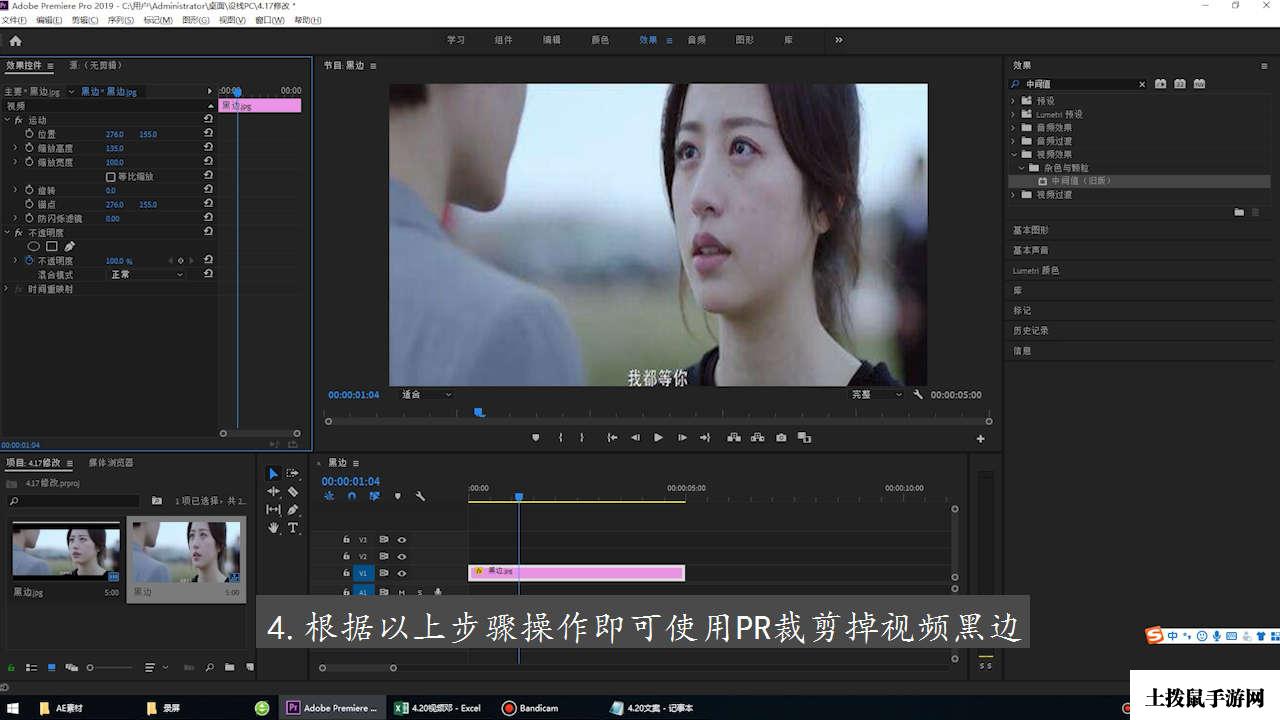Viewport: 1280px width, 720px height.
Task: Toggle linked selection in the timeline
Action: [x=374, y=496]
